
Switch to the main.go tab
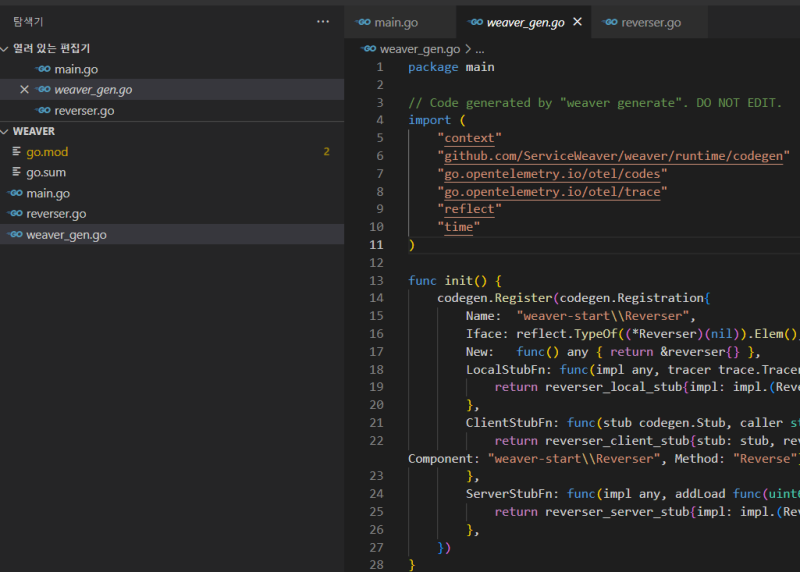(396, 22)
